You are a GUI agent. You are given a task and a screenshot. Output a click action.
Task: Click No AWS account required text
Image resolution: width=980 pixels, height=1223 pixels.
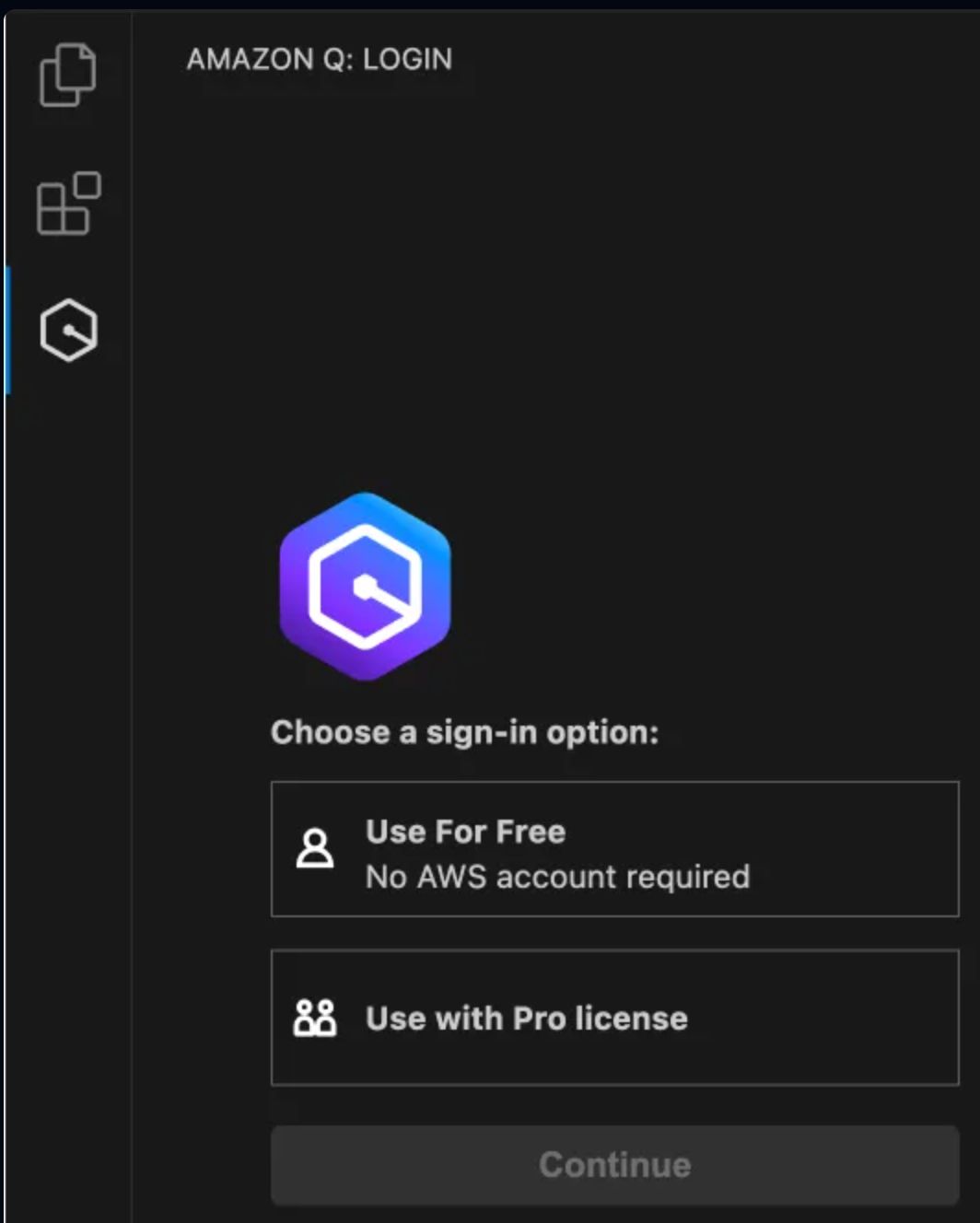(x=558, y=877)
